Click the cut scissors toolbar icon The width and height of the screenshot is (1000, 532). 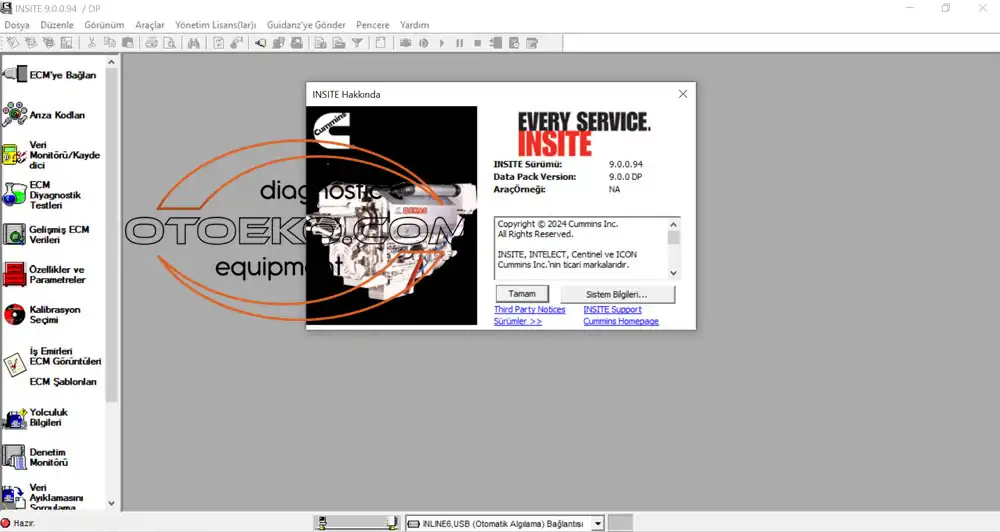pos(91,43)
